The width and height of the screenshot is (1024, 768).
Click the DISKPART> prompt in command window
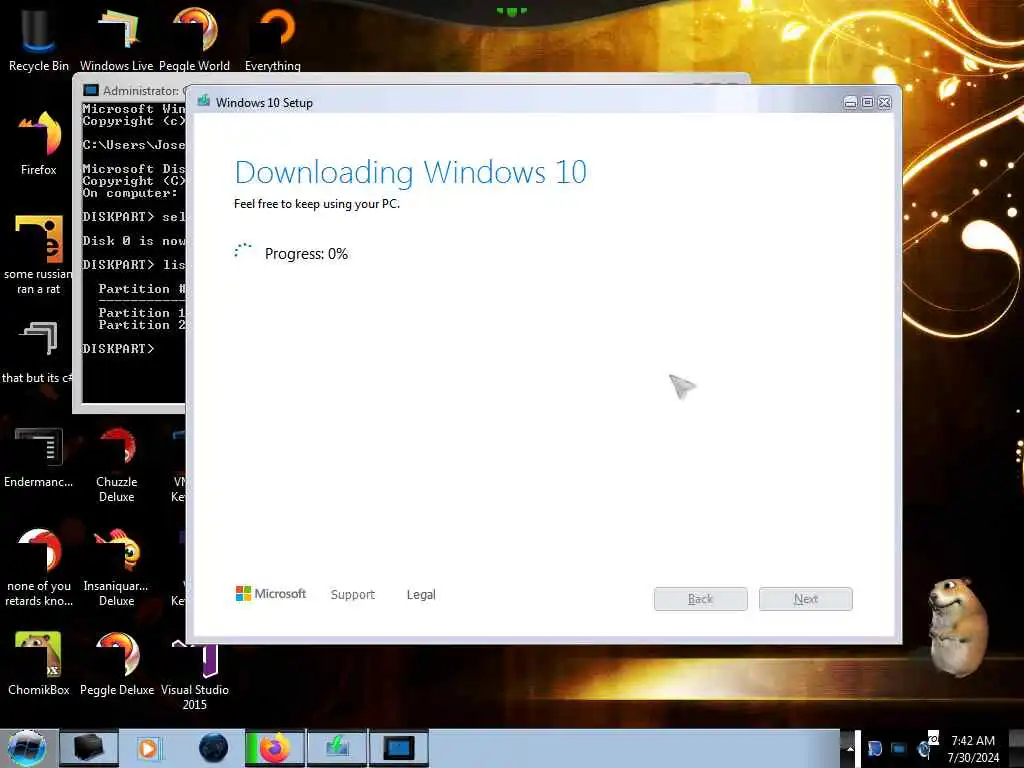[118, 348]
